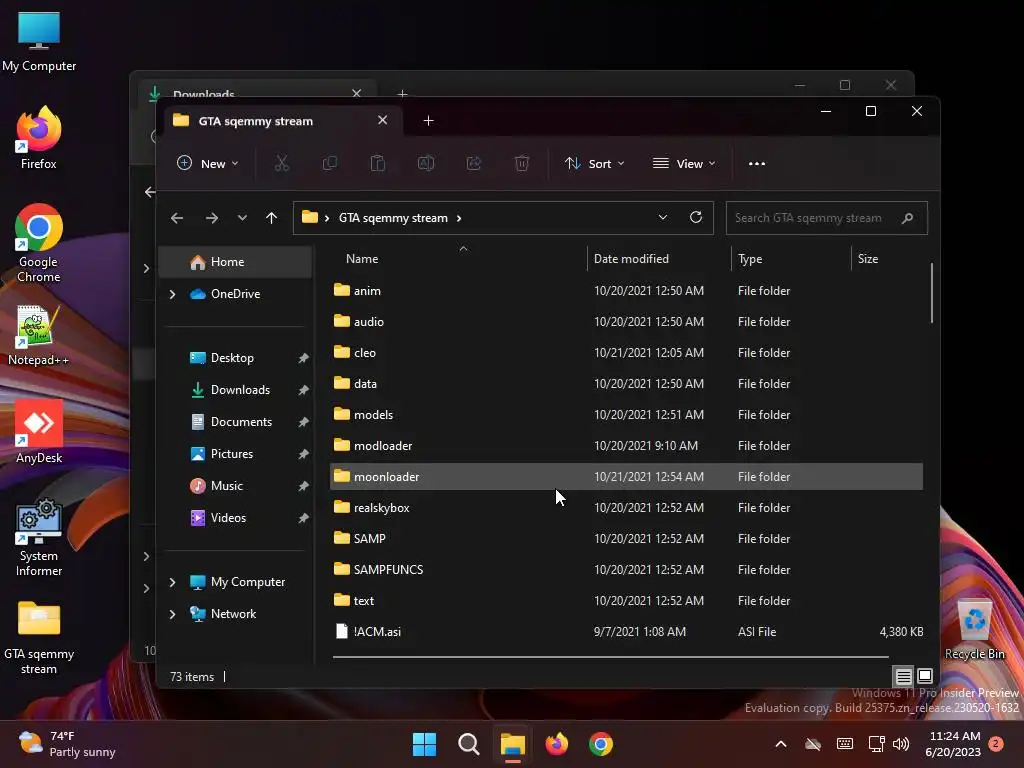Open the See more three-dots menu
The width and height of the screenshot is (1024, 768).
pos(757,163)
